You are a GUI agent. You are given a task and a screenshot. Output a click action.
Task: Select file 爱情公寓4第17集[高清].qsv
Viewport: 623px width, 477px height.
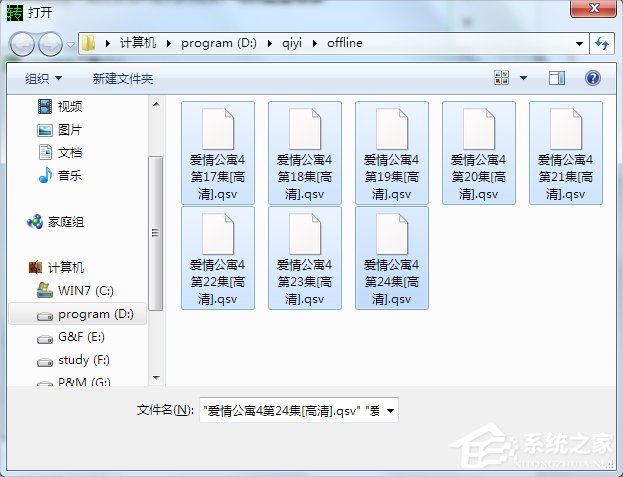(x=217, y=151)
